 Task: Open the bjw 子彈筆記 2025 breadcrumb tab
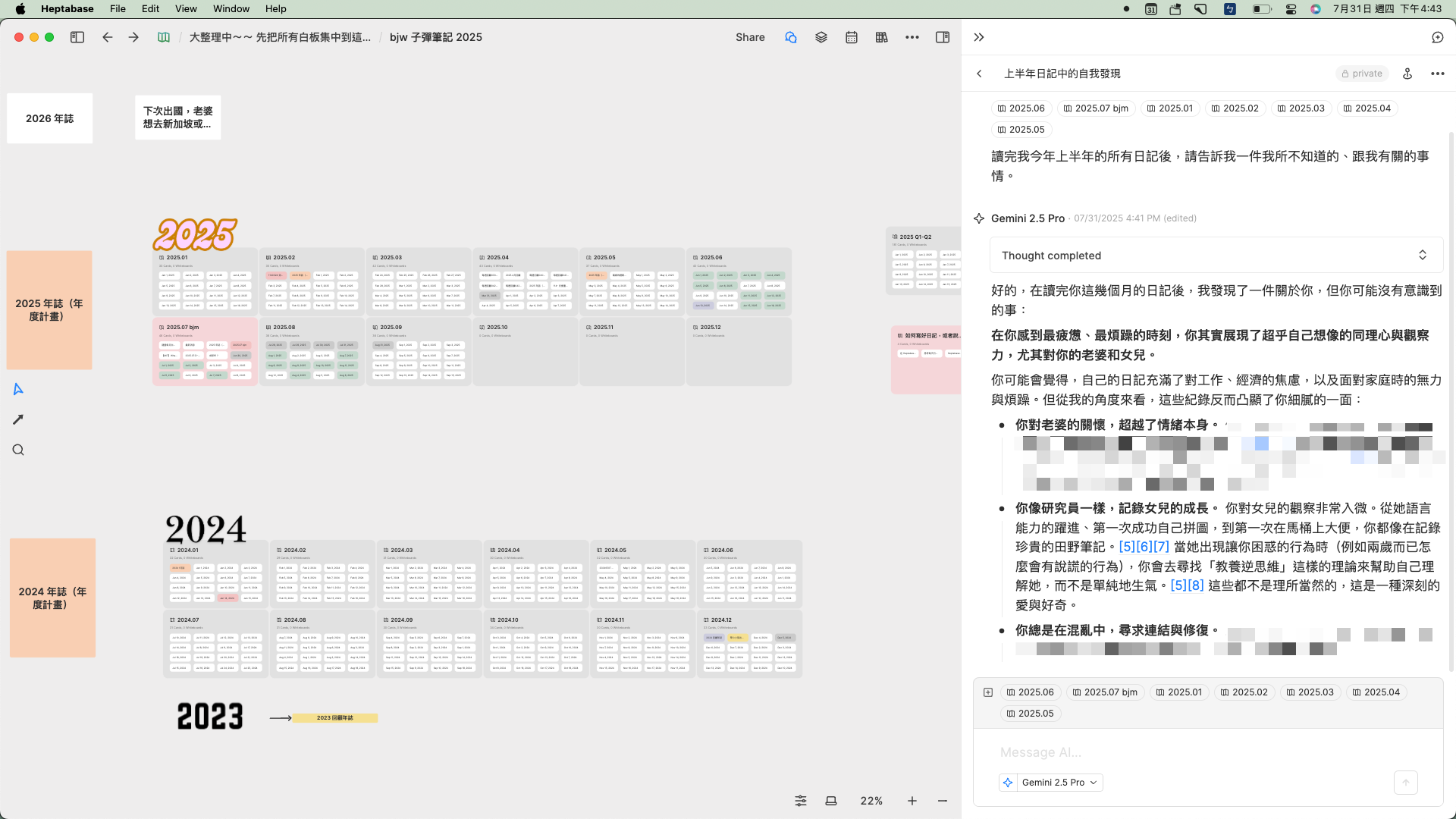click(x=436, y=37)
